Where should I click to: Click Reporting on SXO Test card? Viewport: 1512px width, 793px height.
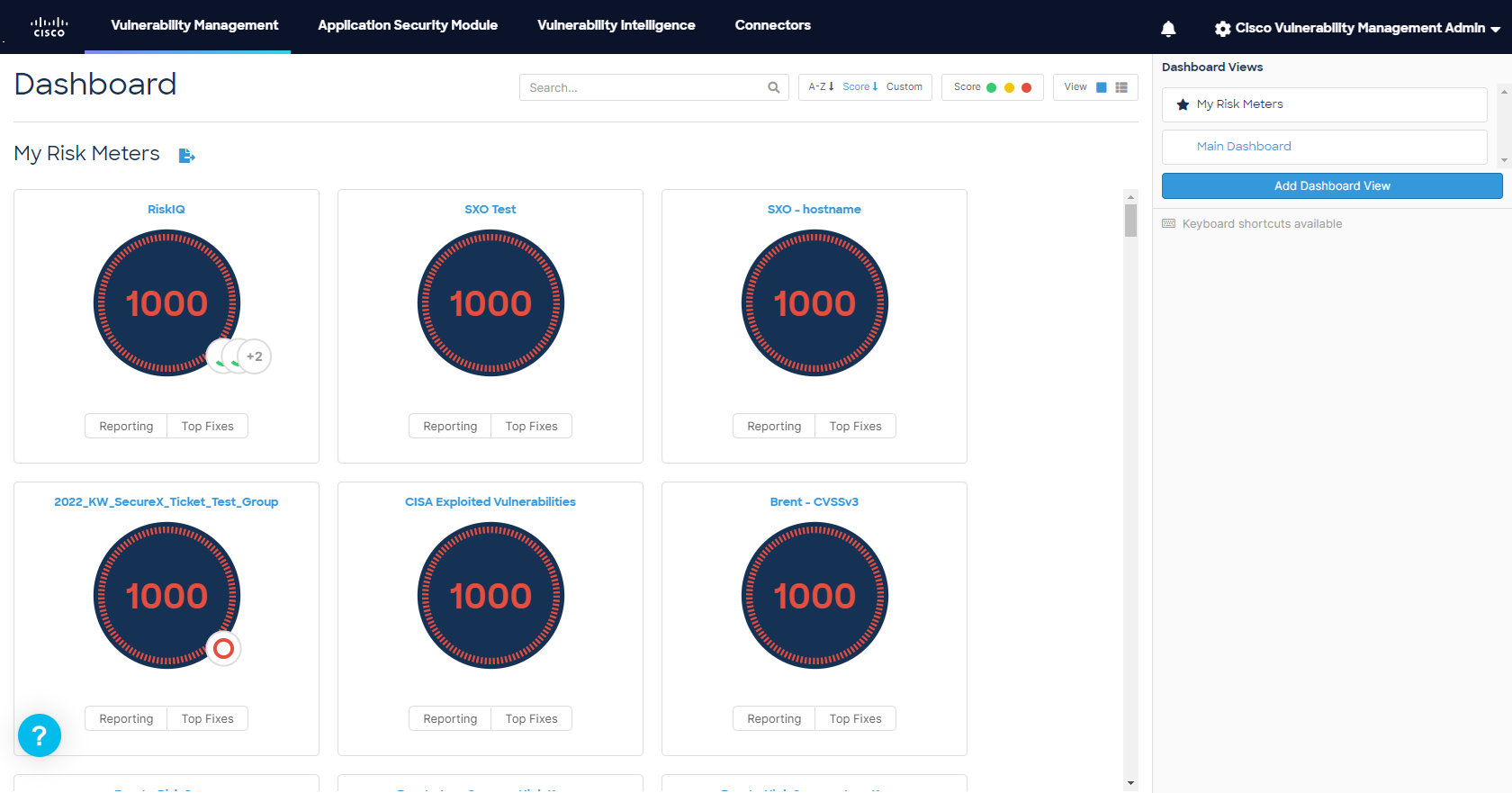click(450, 426)
